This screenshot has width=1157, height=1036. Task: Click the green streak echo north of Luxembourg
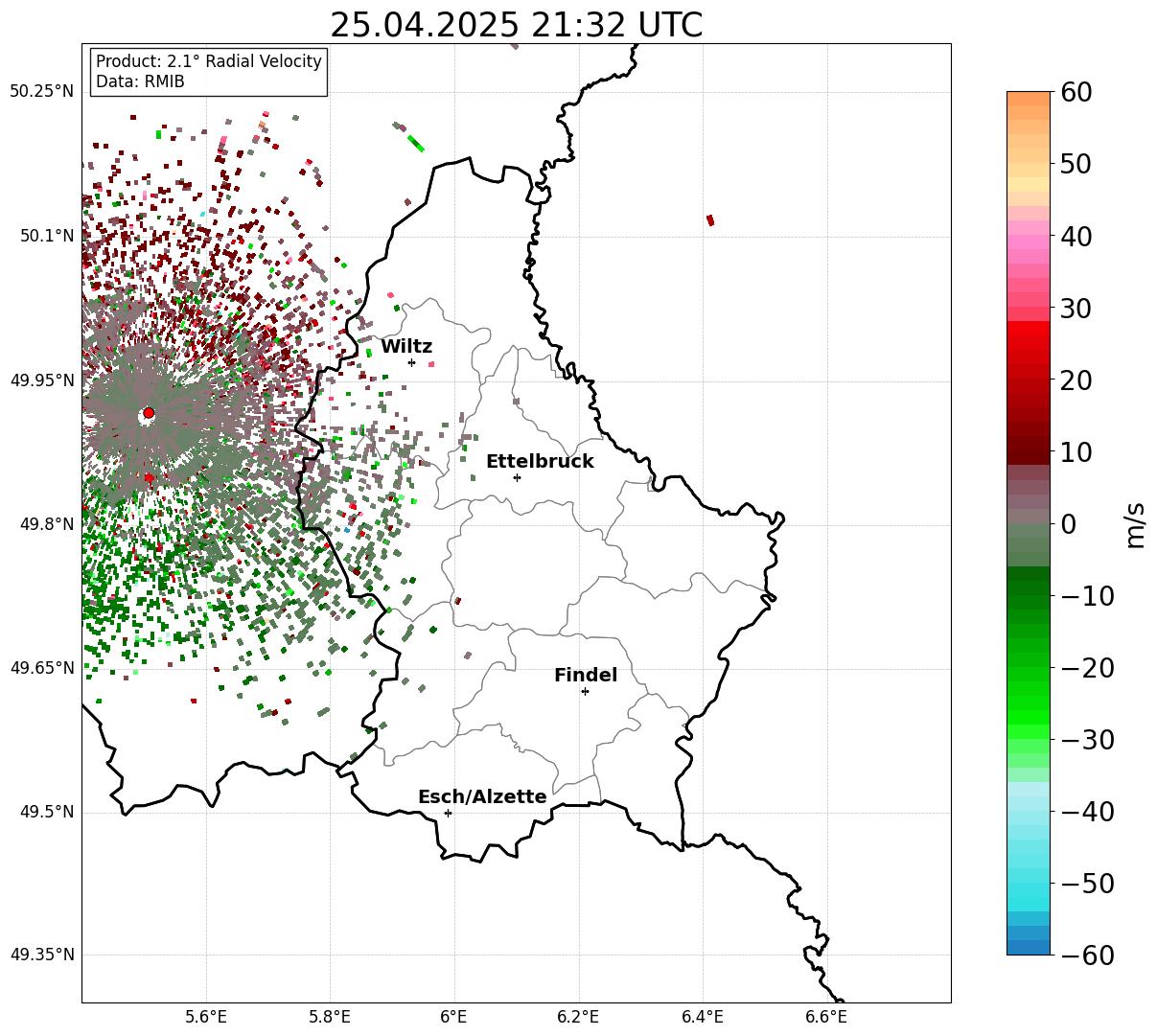(x=415, y=143)
